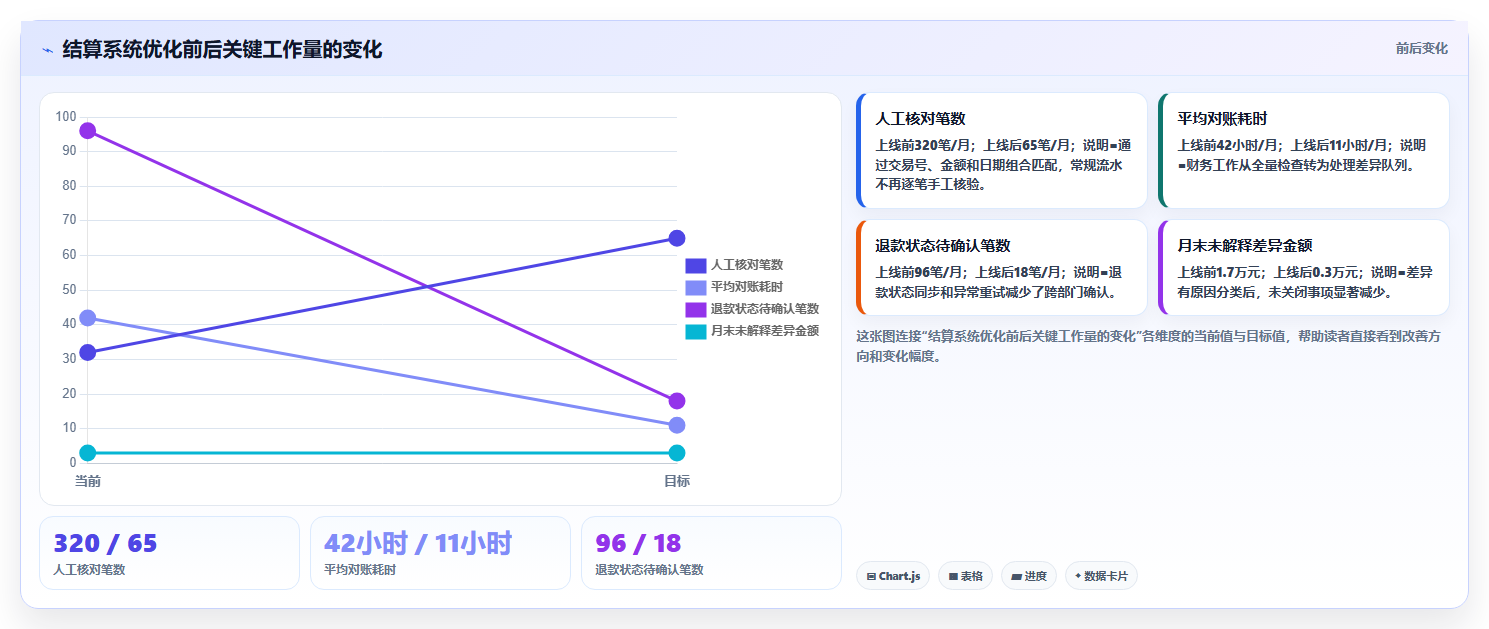Open the 平均对账耗时 detail card heading
1489x629 pixels.
tap(1223, 118)
